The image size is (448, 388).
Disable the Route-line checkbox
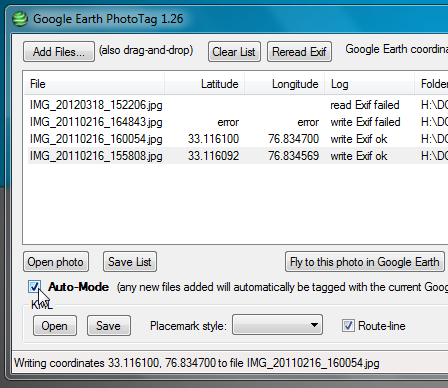tap(348, 326)
